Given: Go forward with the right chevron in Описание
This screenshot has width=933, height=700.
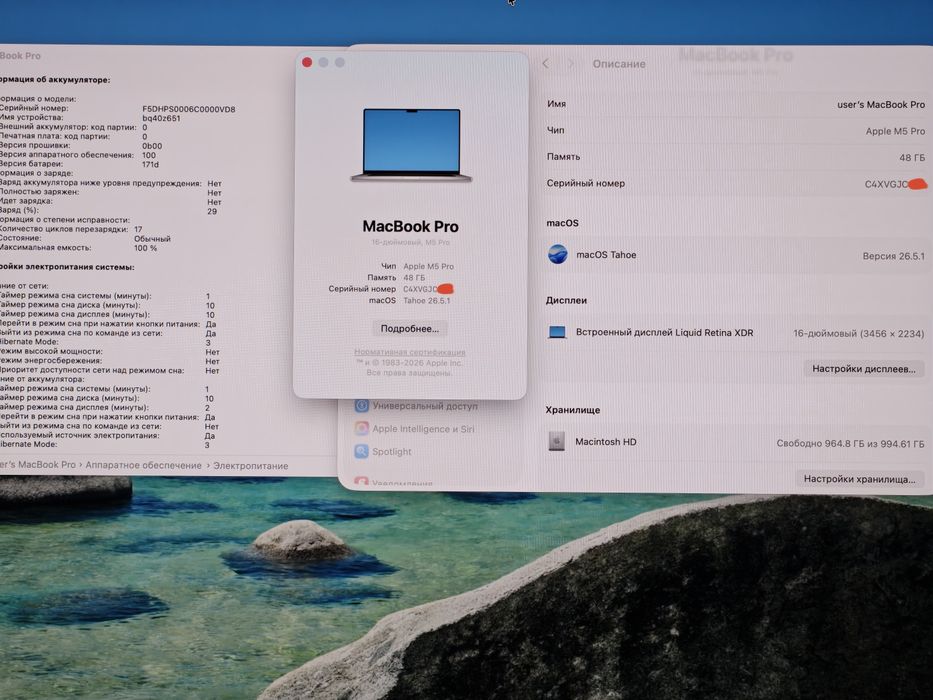Looking at the screenshot, I should (570, 64).
